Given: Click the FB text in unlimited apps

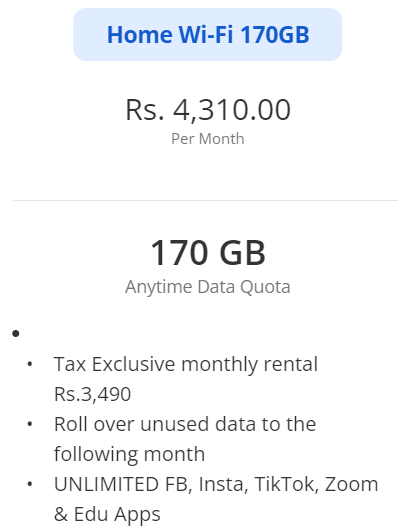Looking at the screenshot, I should pos(178,484).
